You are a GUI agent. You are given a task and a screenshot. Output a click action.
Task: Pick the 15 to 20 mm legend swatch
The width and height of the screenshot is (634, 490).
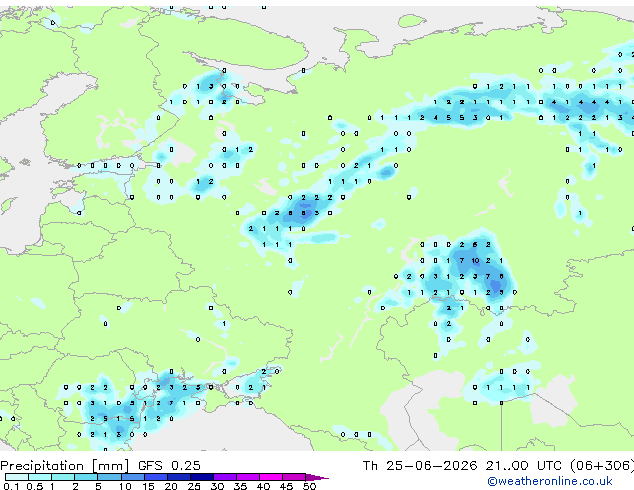[156, 477]
